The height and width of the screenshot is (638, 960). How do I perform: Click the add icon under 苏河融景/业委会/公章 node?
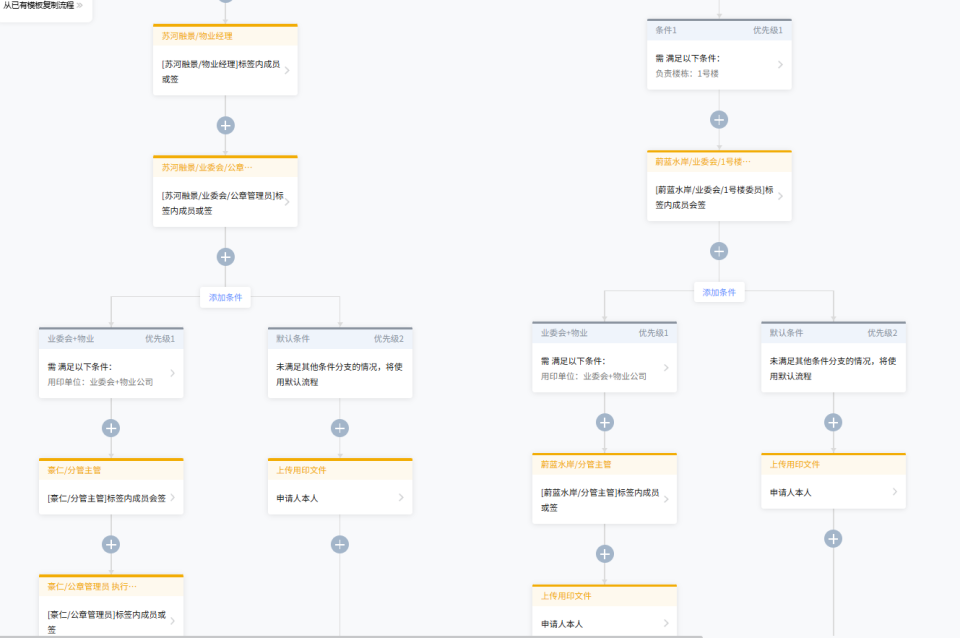(x=225, y=255)
